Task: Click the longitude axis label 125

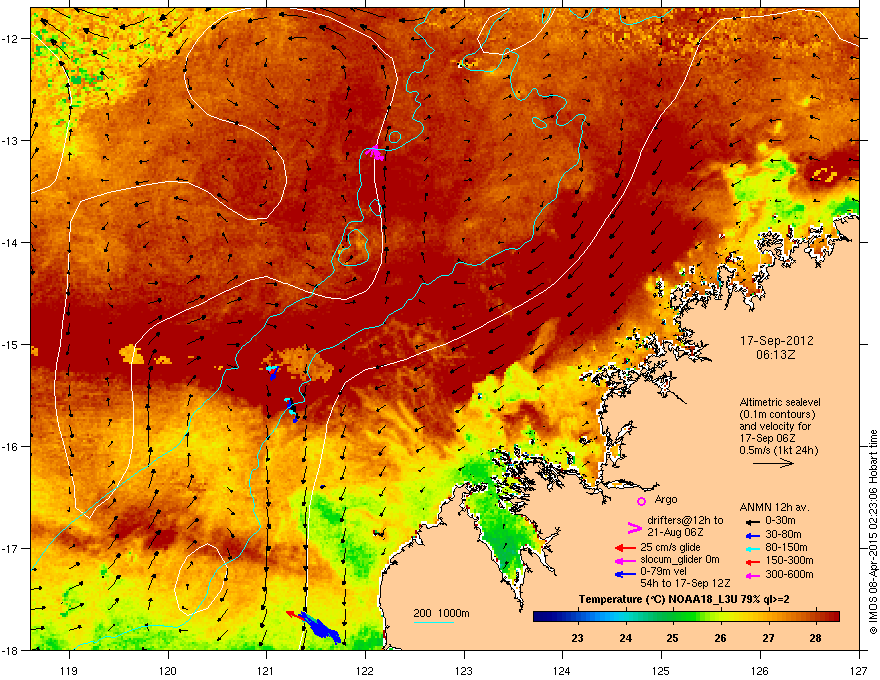Action: pyautogui.click(x=661, y=670)
